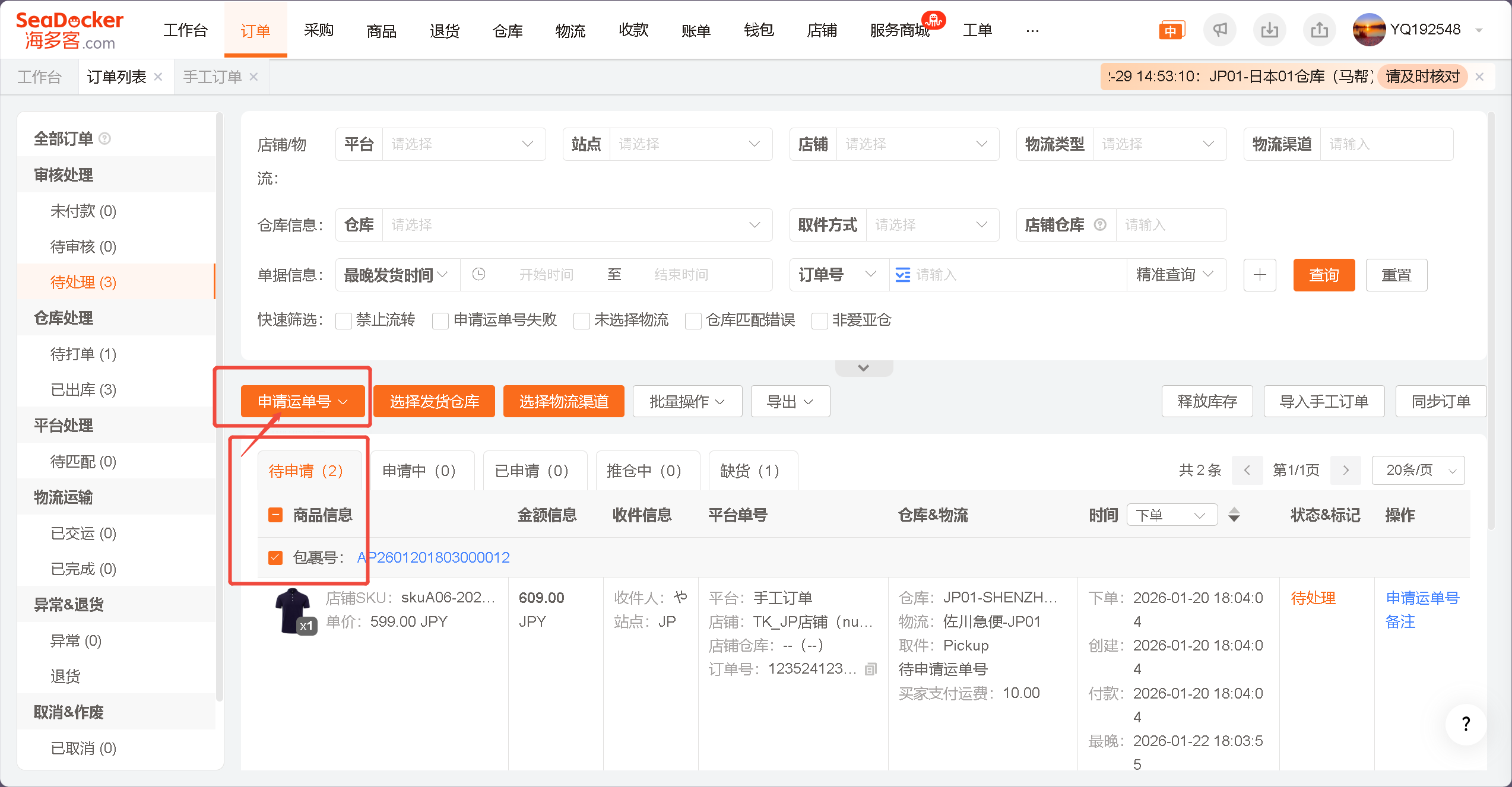The height and width of the screenshot is (787, 1512).
Task: Uncheck package AP2601201803000012 checkbox
Action: [x=275, y=557]
